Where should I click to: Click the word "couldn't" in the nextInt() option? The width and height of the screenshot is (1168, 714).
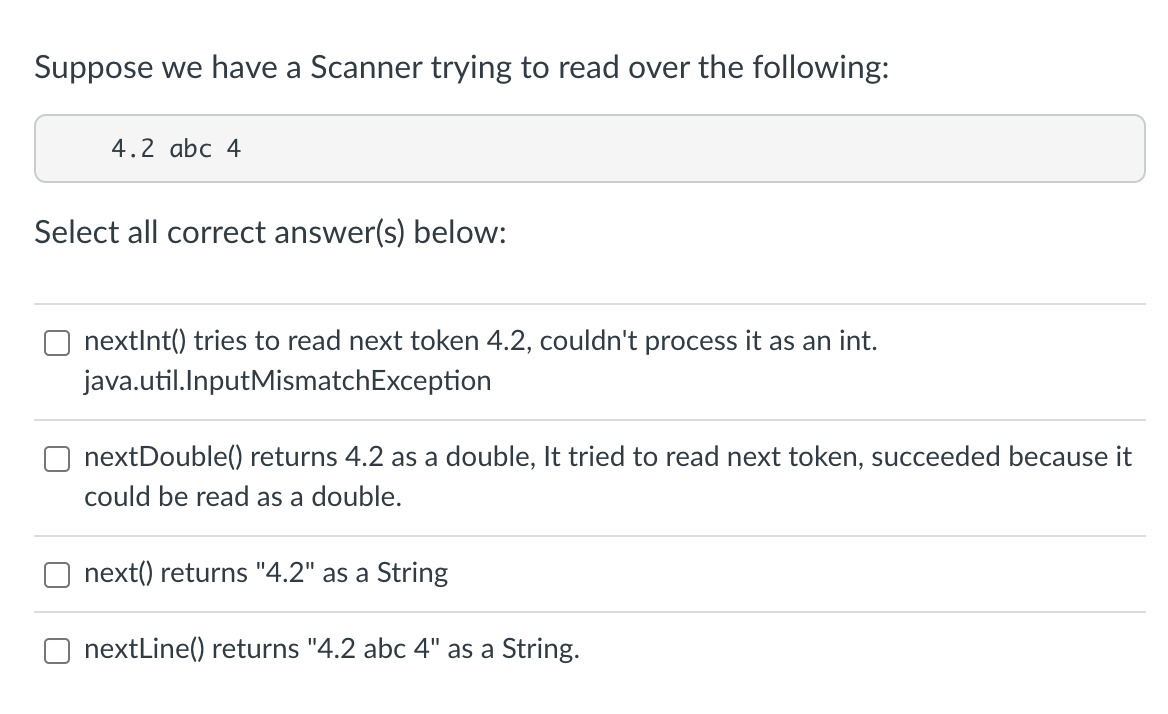(588, 341)
